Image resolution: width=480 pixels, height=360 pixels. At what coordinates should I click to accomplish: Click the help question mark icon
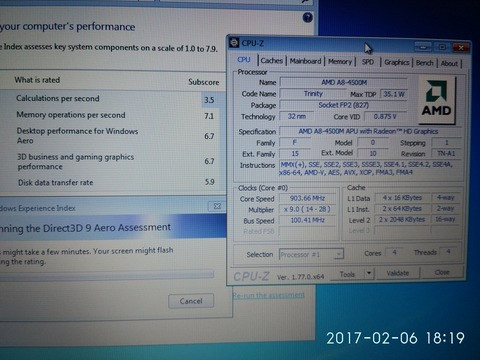308,17
